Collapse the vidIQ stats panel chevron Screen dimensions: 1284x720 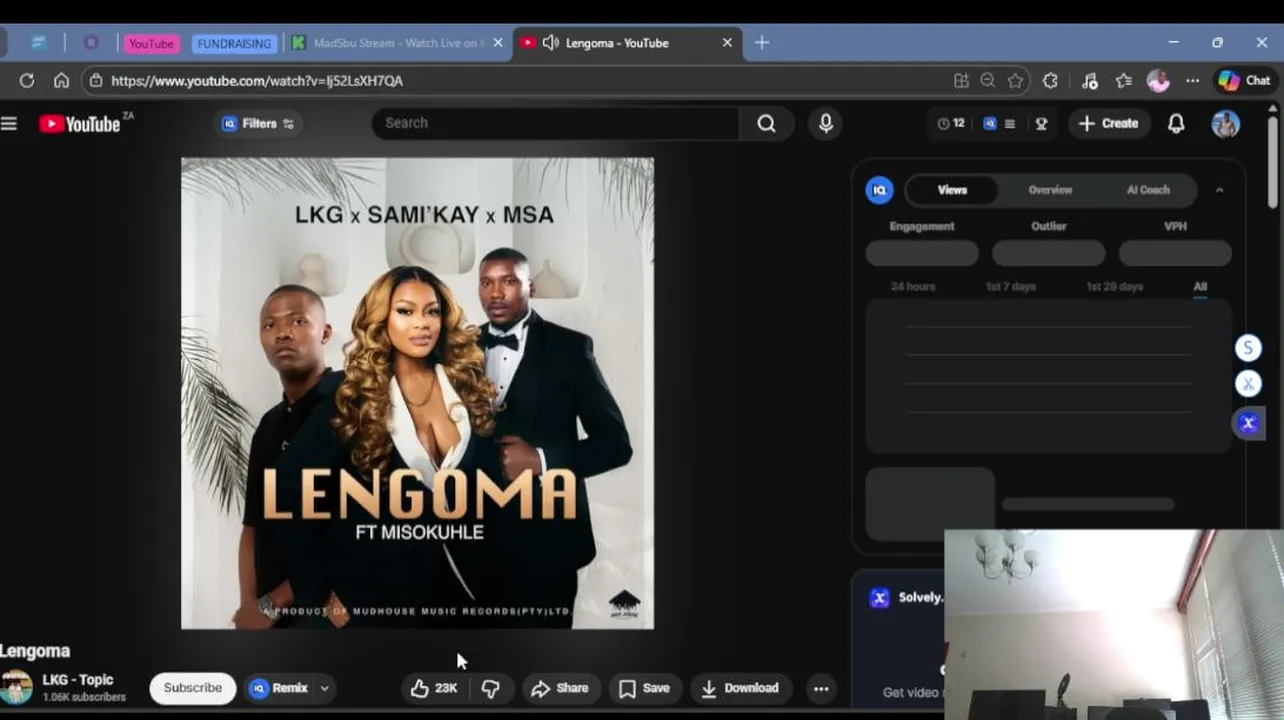coord(1219,190)
